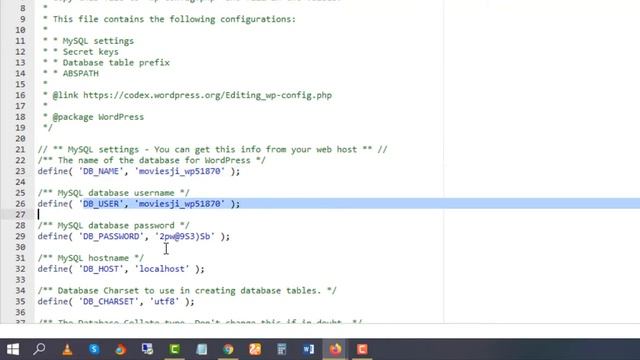The image size is (640, 360).
Task: Click the password value '2pw@9S3)Sb'
Action: coord(184,236)
